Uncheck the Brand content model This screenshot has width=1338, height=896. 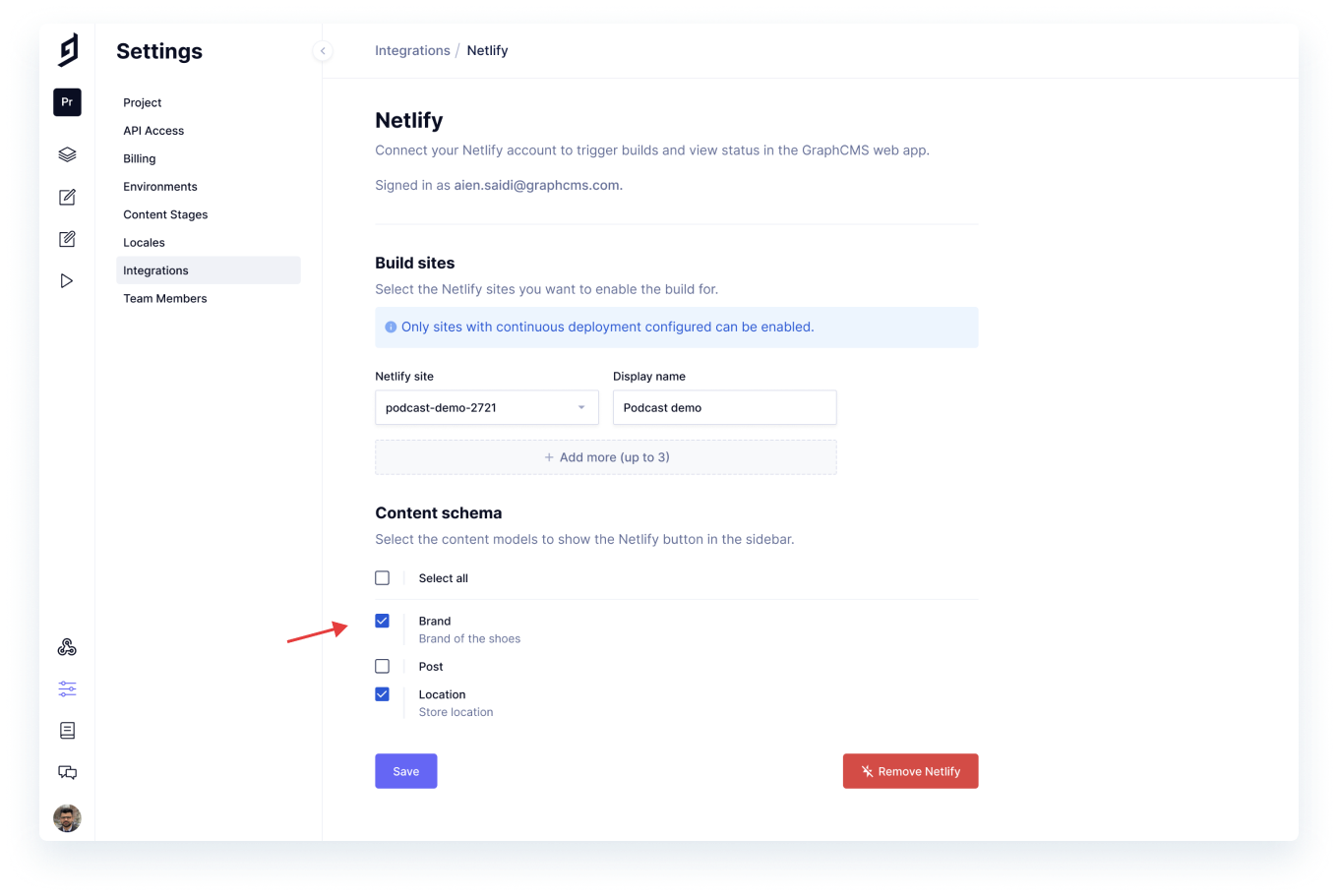382,621
